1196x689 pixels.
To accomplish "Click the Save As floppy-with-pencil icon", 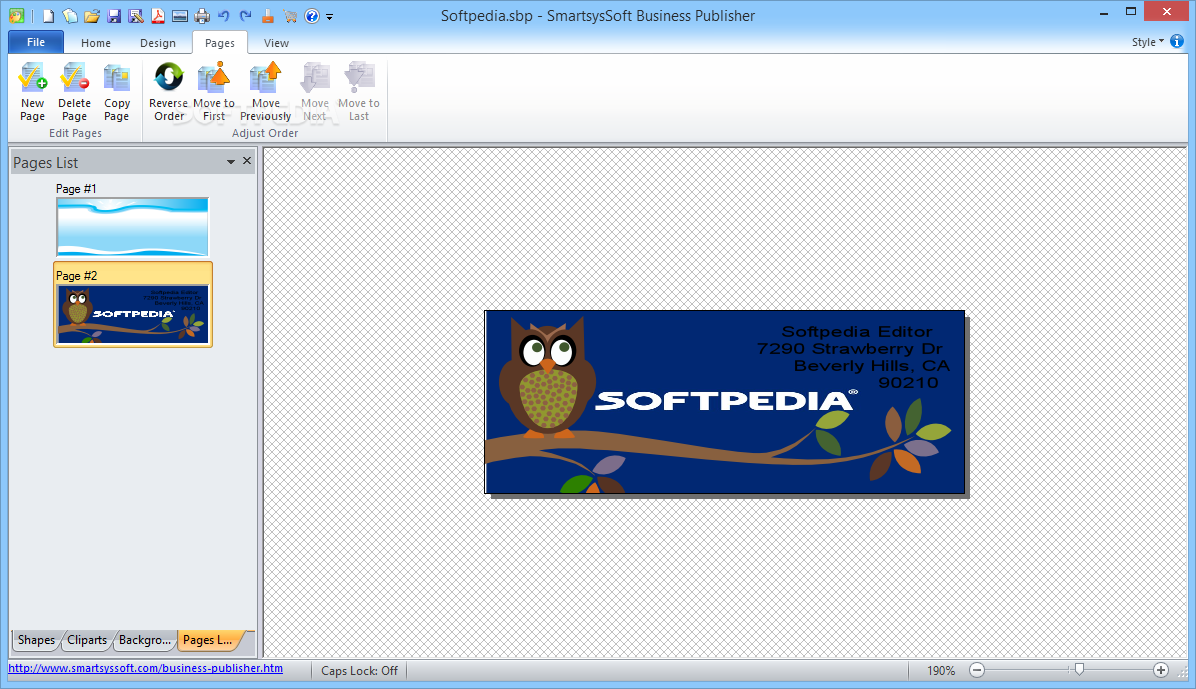I will (136, 15).
